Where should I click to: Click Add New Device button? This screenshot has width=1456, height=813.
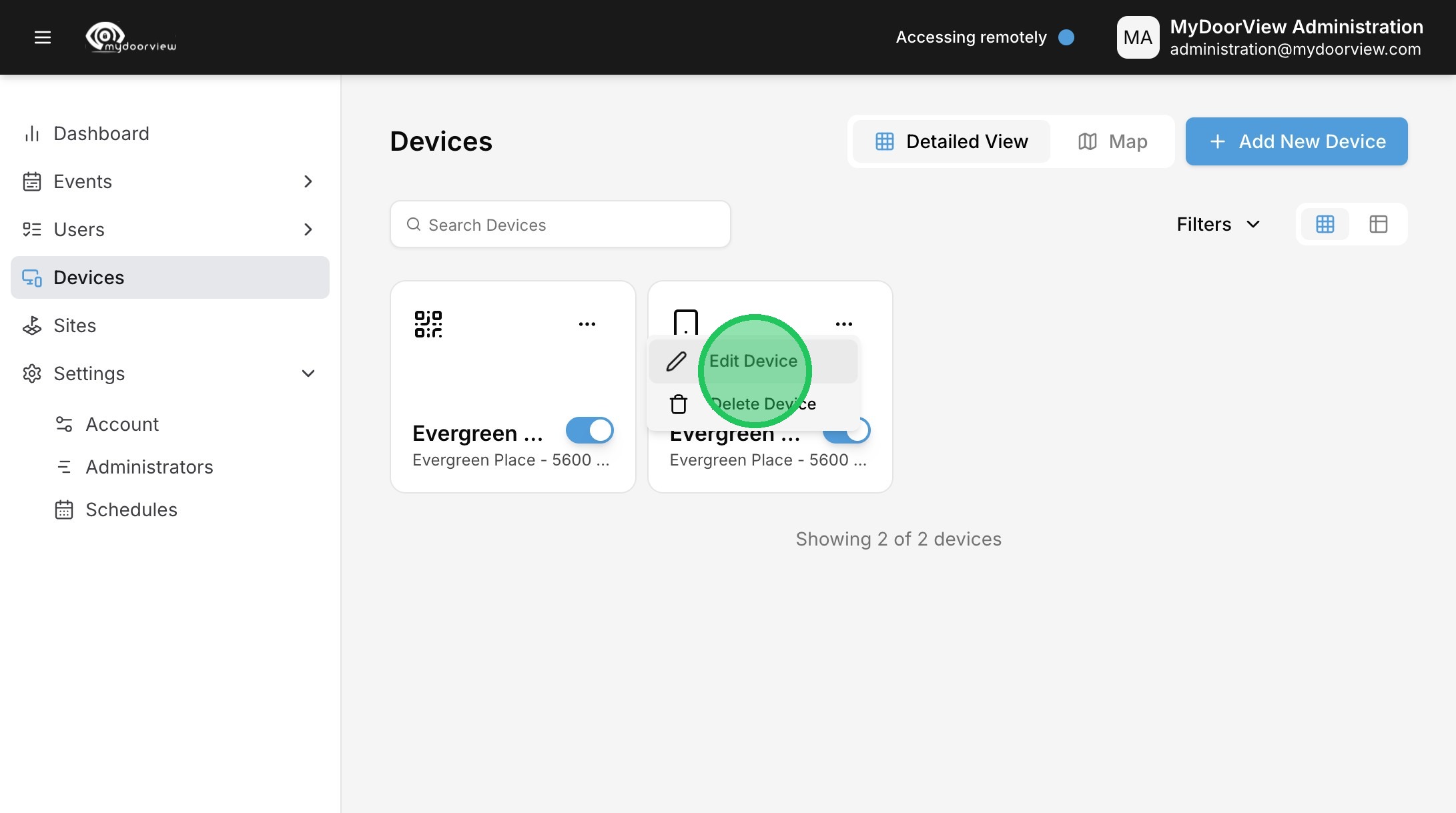pyautogui.click(x=1296, y=141)
